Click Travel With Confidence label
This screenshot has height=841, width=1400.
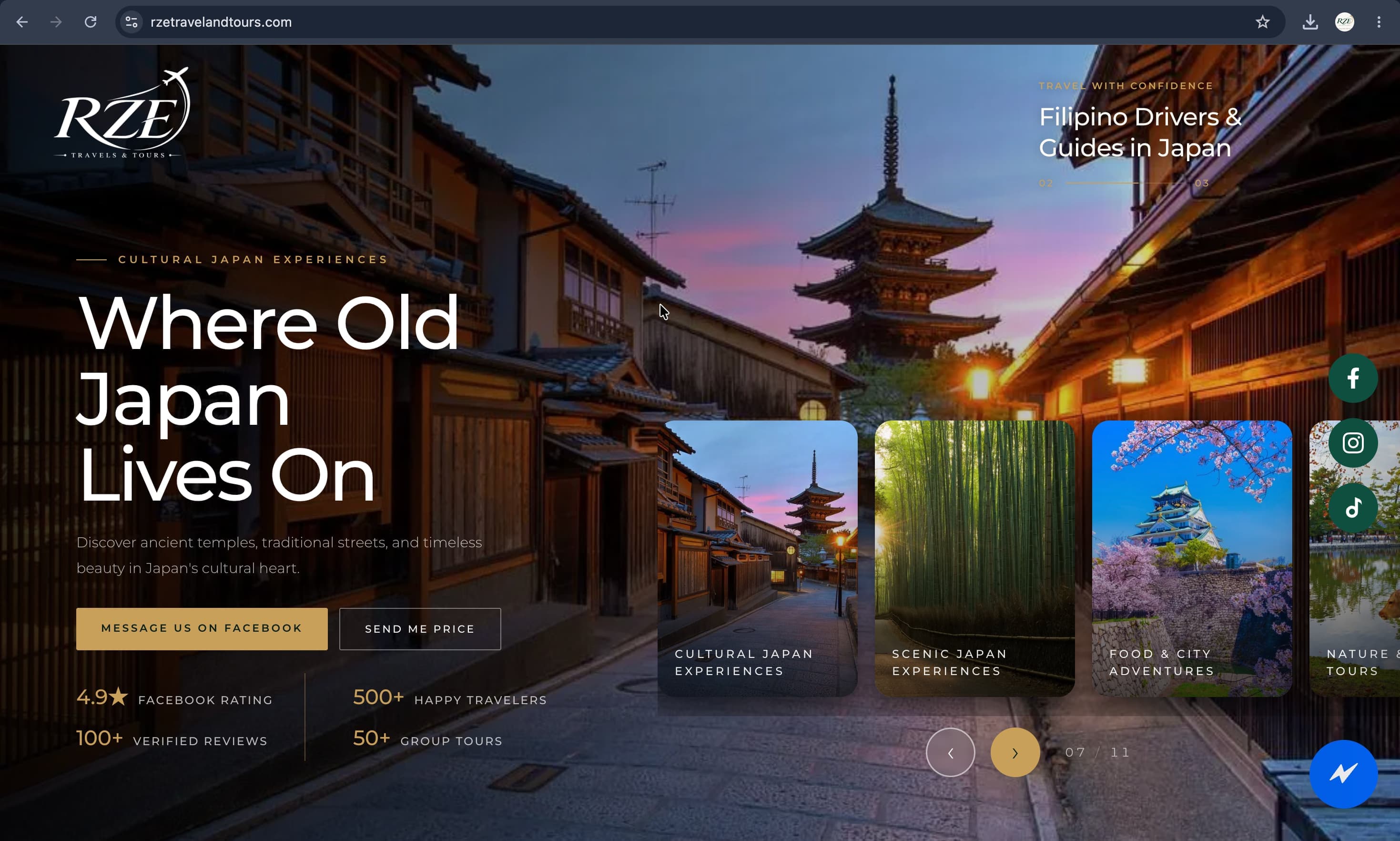click(x=1126, y=85)
